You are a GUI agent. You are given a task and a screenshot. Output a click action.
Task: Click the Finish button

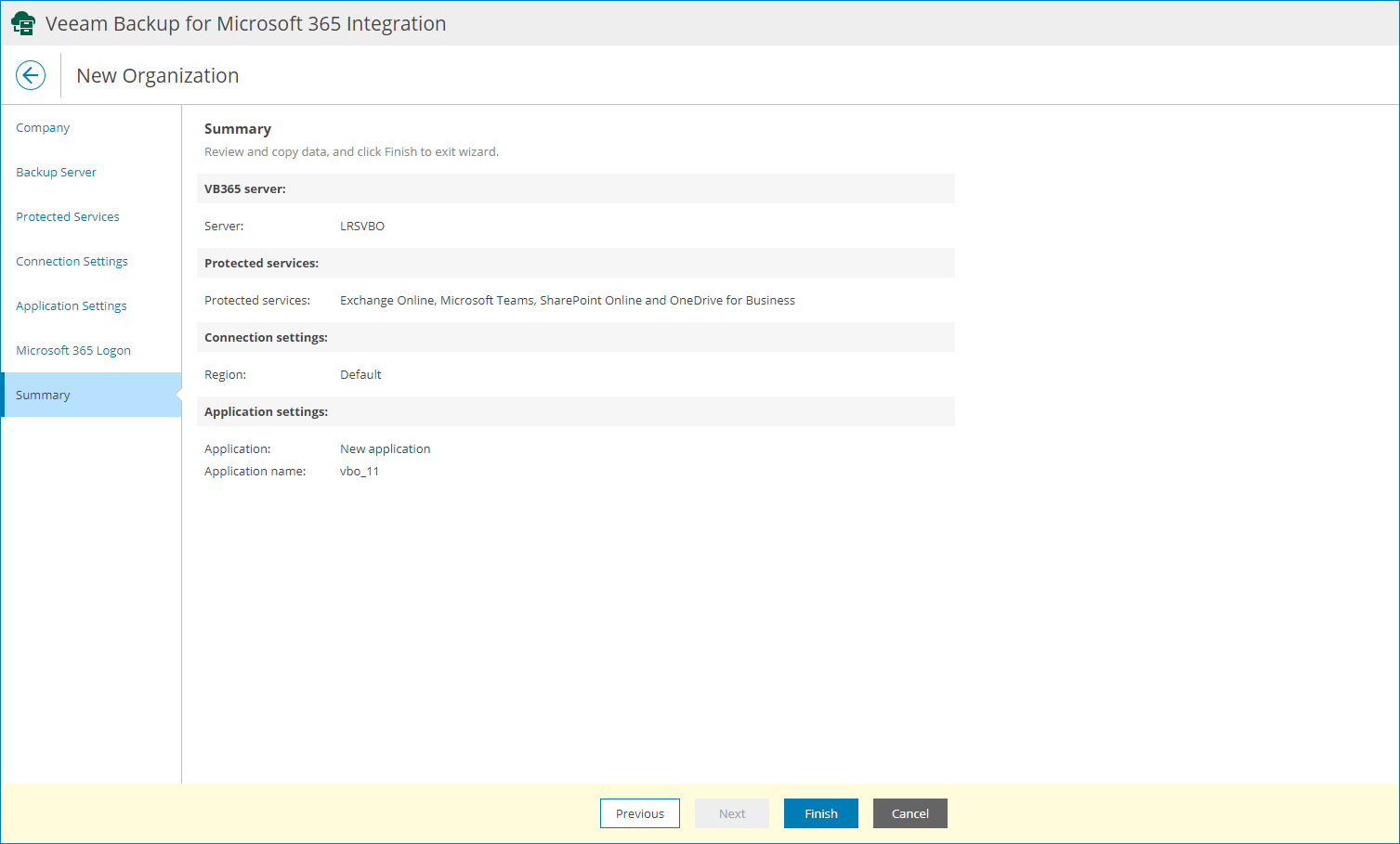pos(820,813)
